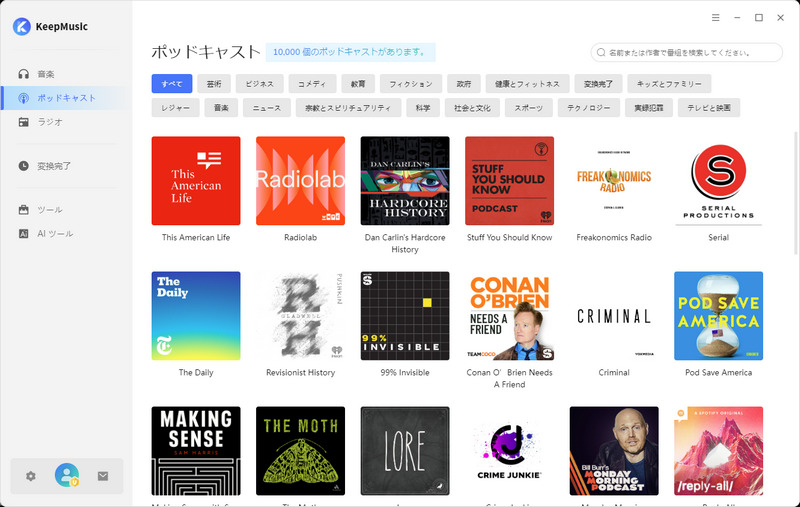This screenshot has width=800, height=507.
Task: Open the hamburger menu in title bar
Action: click(715, 18)
